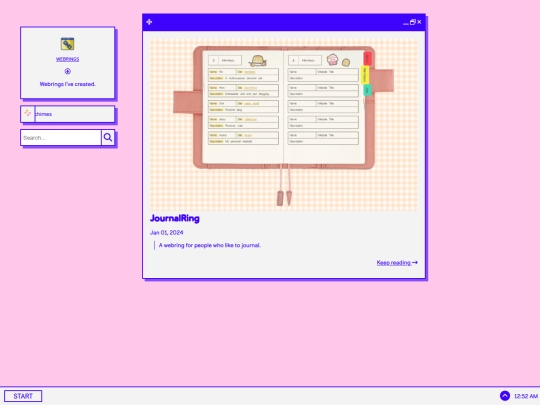Toggle the chimes music-note icon
Image resolution: width=540 pixels, height=405 pixels.
click(x=28, y=114)
